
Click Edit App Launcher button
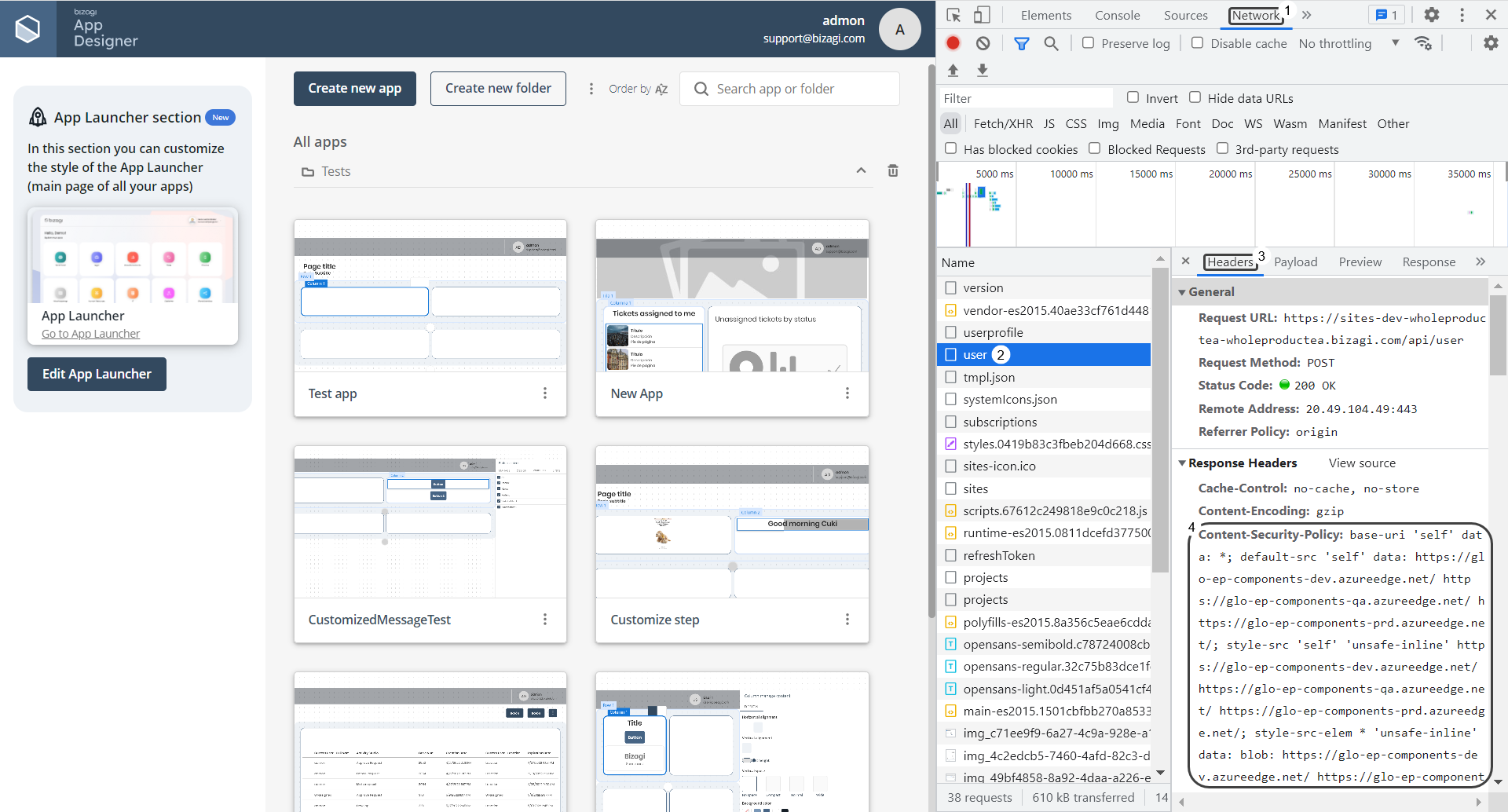[97, 374]
